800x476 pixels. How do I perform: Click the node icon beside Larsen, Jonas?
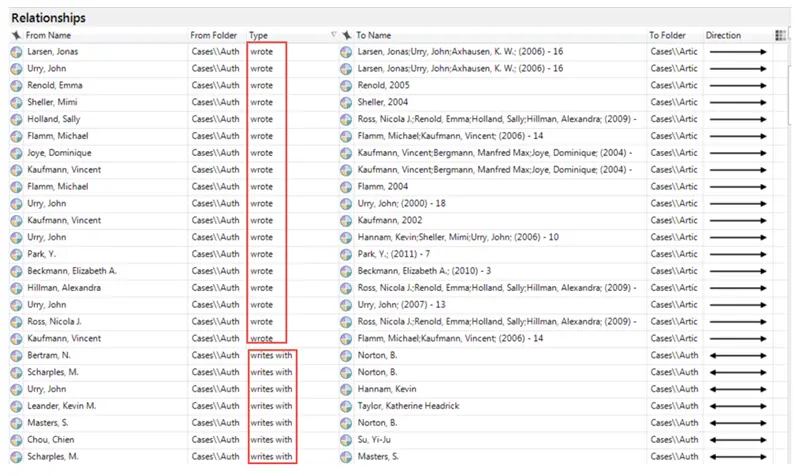coord(16,52)
